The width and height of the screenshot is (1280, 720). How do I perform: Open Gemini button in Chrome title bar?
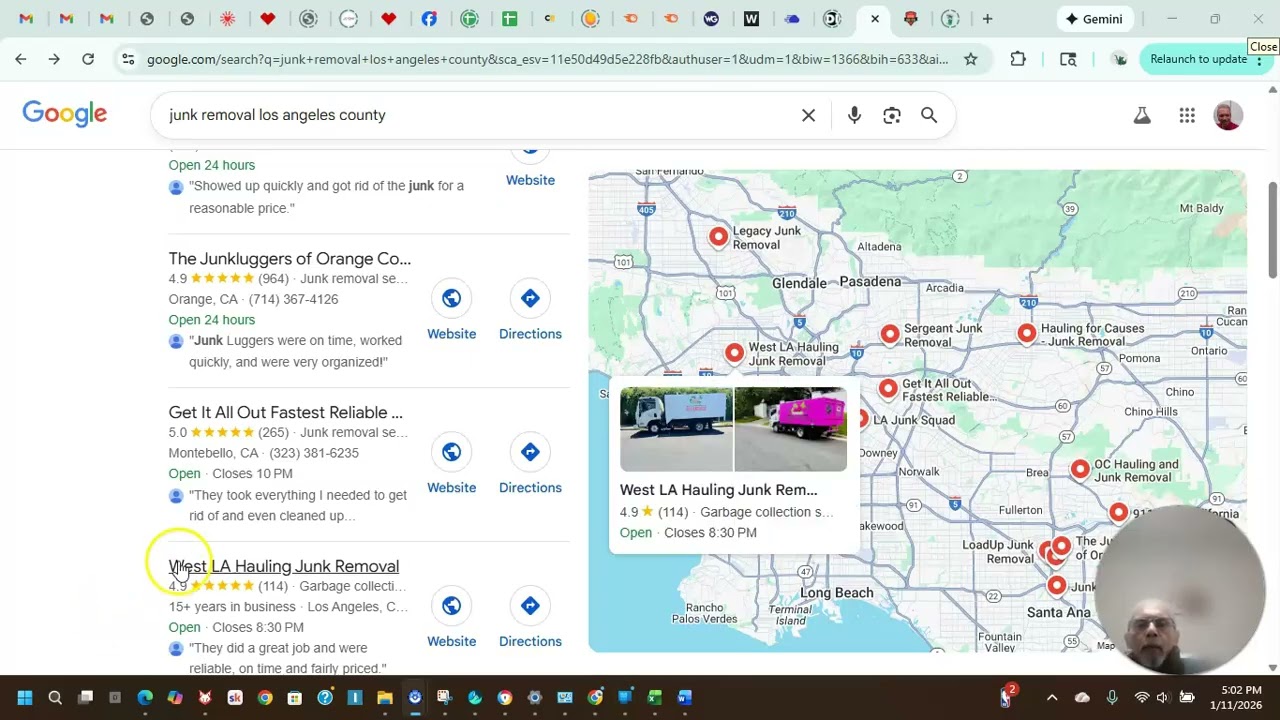click(1095, 19)
